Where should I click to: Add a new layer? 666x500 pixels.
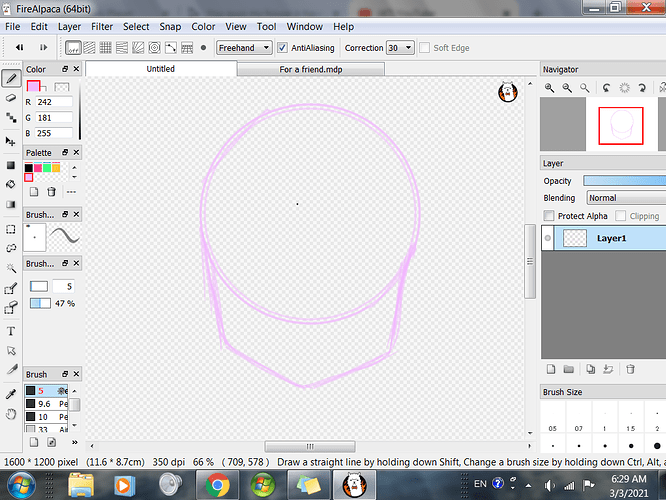click(x=551, y=369)
